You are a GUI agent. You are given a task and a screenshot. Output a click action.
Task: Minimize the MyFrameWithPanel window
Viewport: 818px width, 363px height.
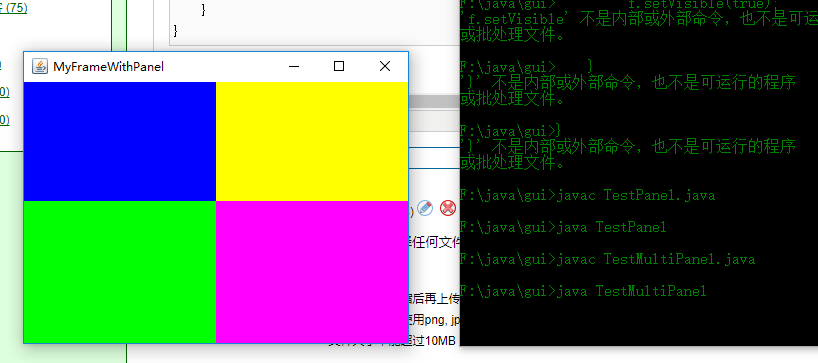click(294, 66)
